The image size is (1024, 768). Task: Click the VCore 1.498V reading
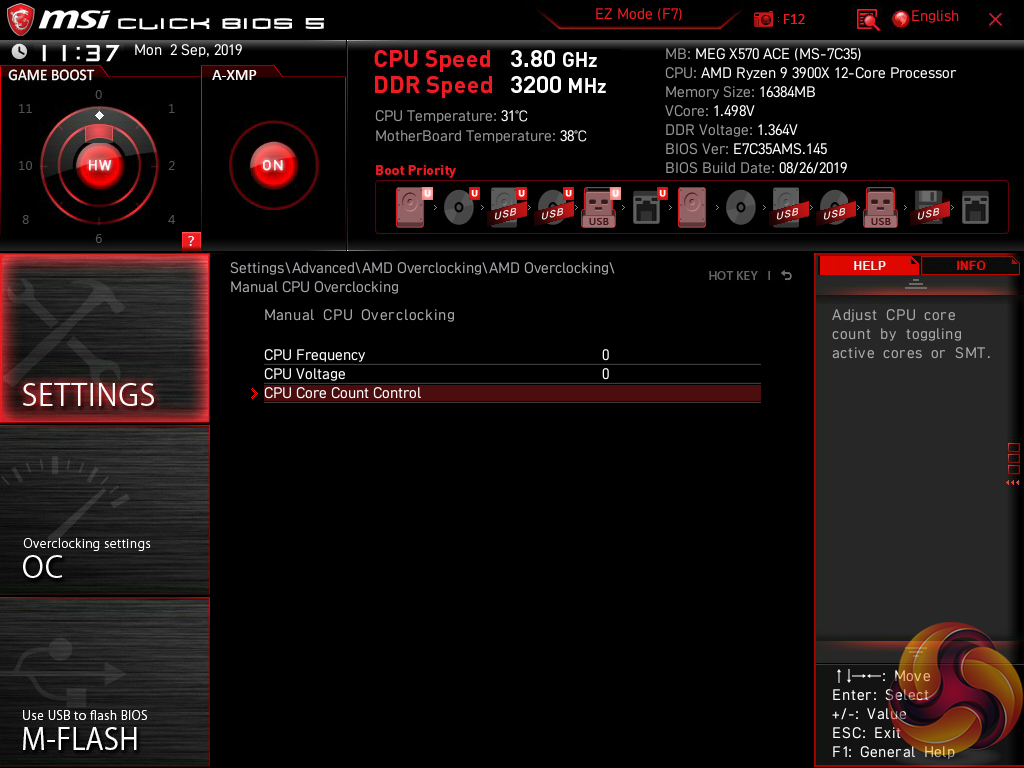[709, 111]
